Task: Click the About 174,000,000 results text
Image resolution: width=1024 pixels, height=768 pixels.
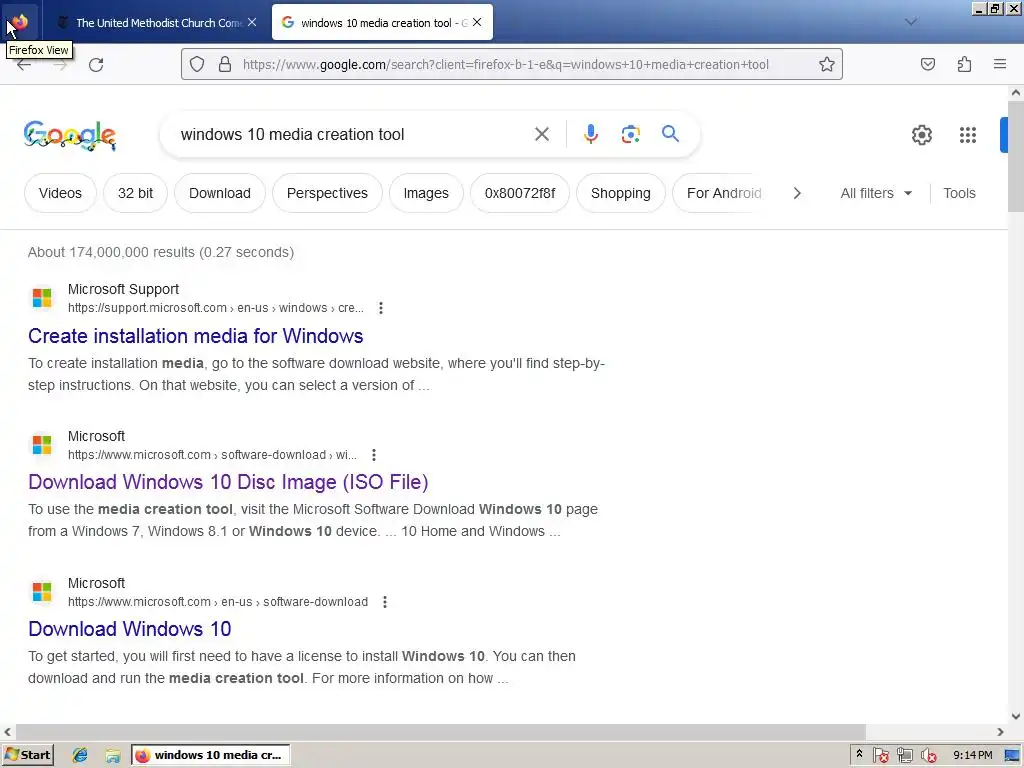Action: coord(161,252)
